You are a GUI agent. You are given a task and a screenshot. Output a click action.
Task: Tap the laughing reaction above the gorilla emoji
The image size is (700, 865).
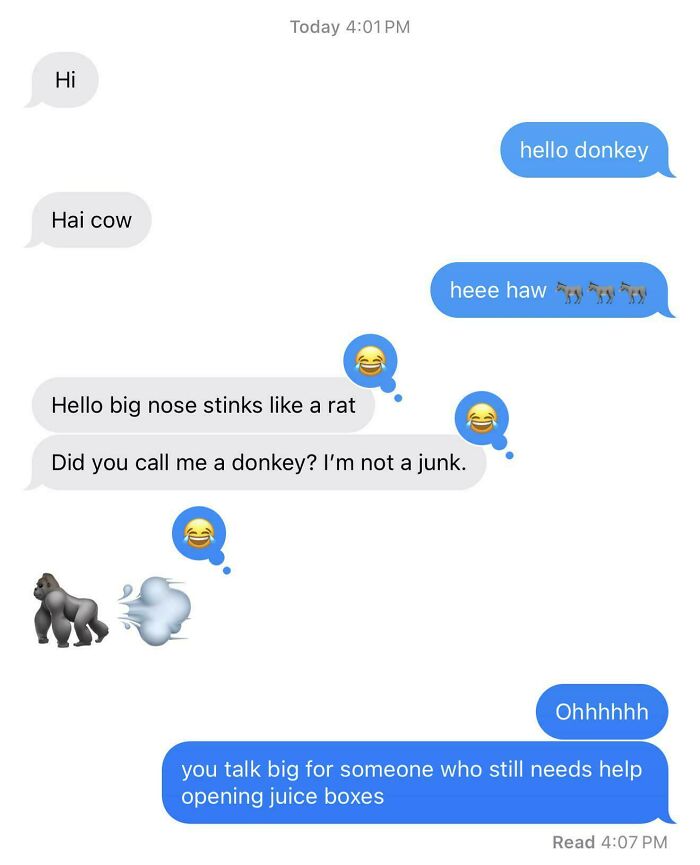pyautogui.click(x=199, y=533)
